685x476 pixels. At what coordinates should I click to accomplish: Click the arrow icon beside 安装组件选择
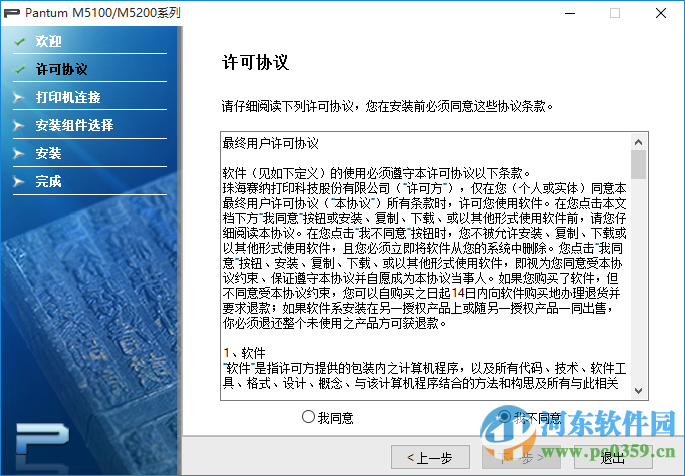point(18,125)
